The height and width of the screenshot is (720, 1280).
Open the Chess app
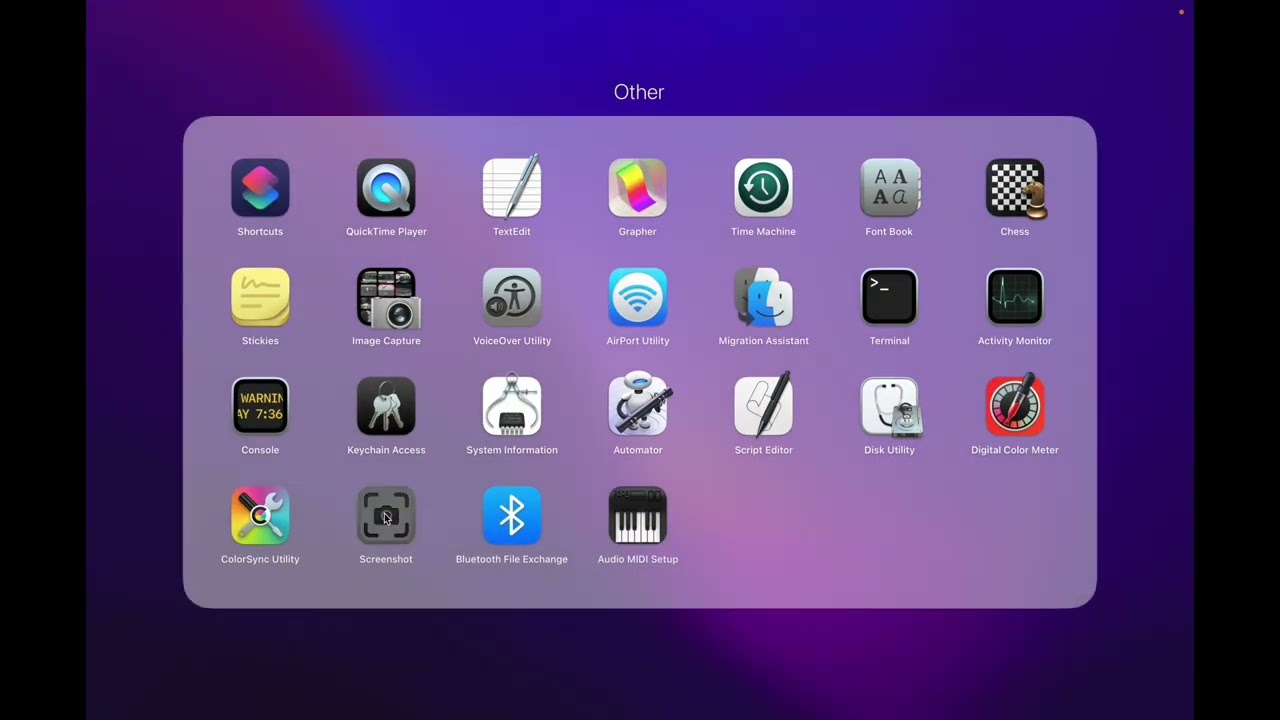1015,188
